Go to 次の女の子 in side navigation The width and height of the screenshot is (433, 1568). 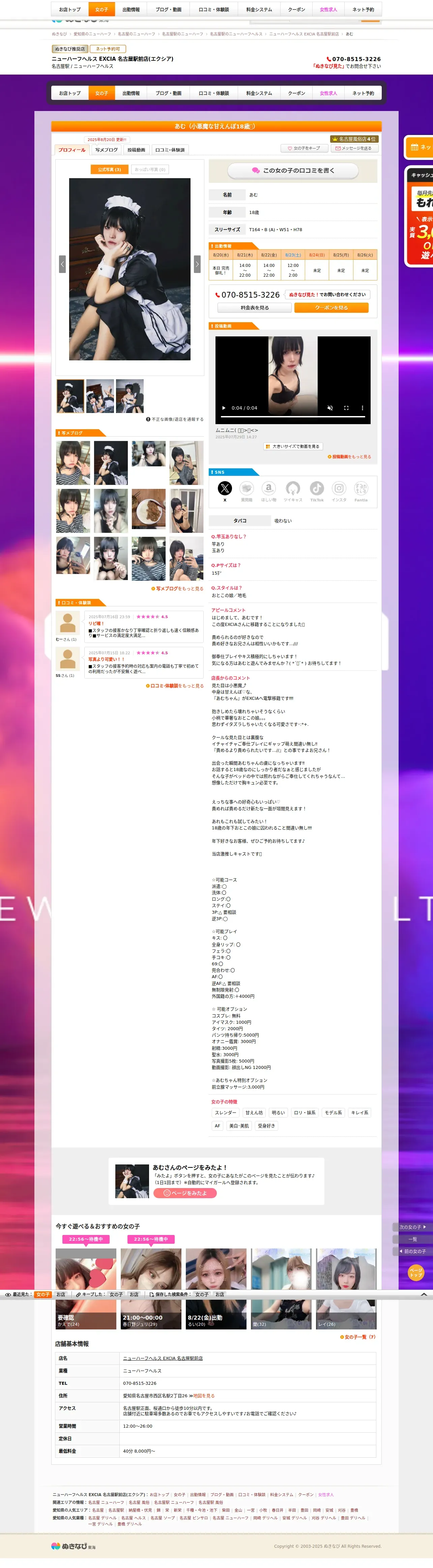tap(413, 1227)
